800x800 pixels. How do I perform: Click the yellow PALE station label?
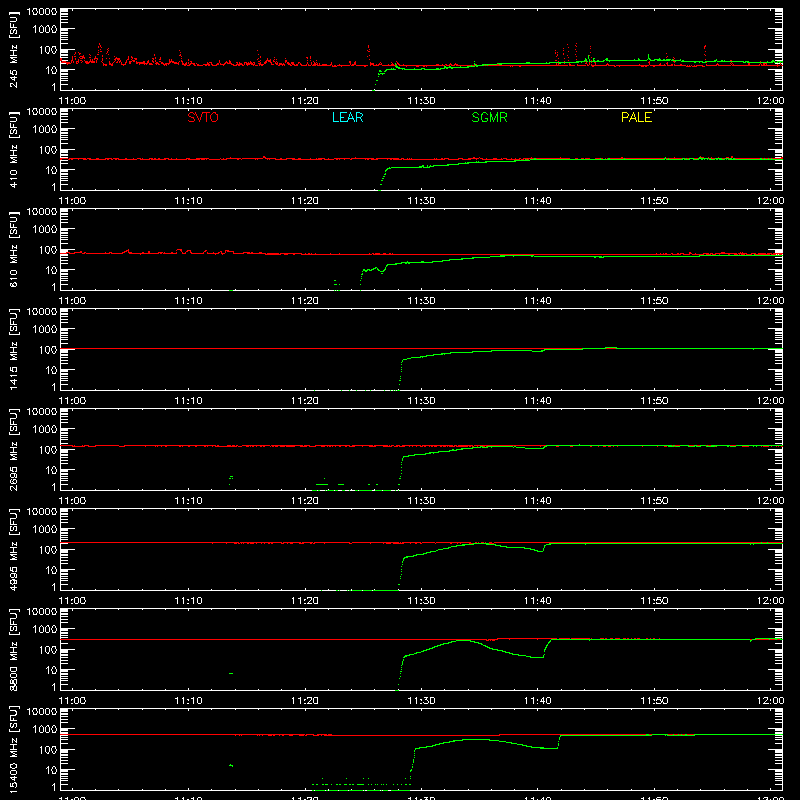coord(636,117)
